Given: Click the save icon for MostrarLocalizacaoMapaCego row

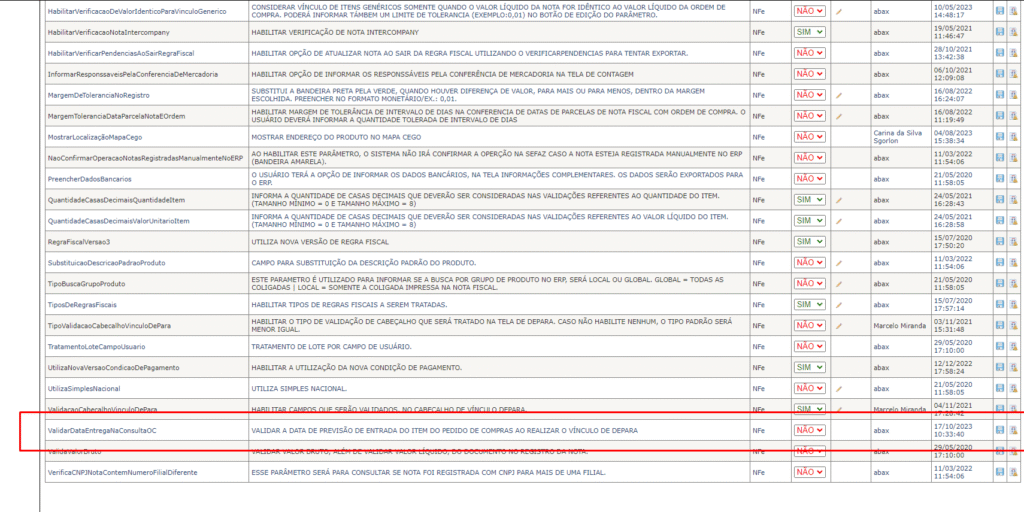Looking at the screenshot, I should (999, 137).
